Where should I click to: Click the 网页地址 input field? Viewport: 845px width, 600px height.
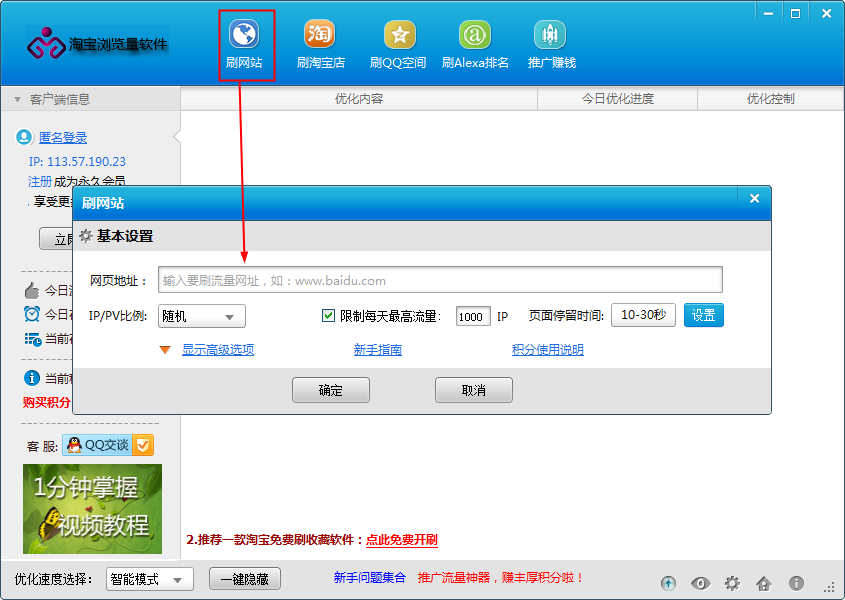[440, 280]
